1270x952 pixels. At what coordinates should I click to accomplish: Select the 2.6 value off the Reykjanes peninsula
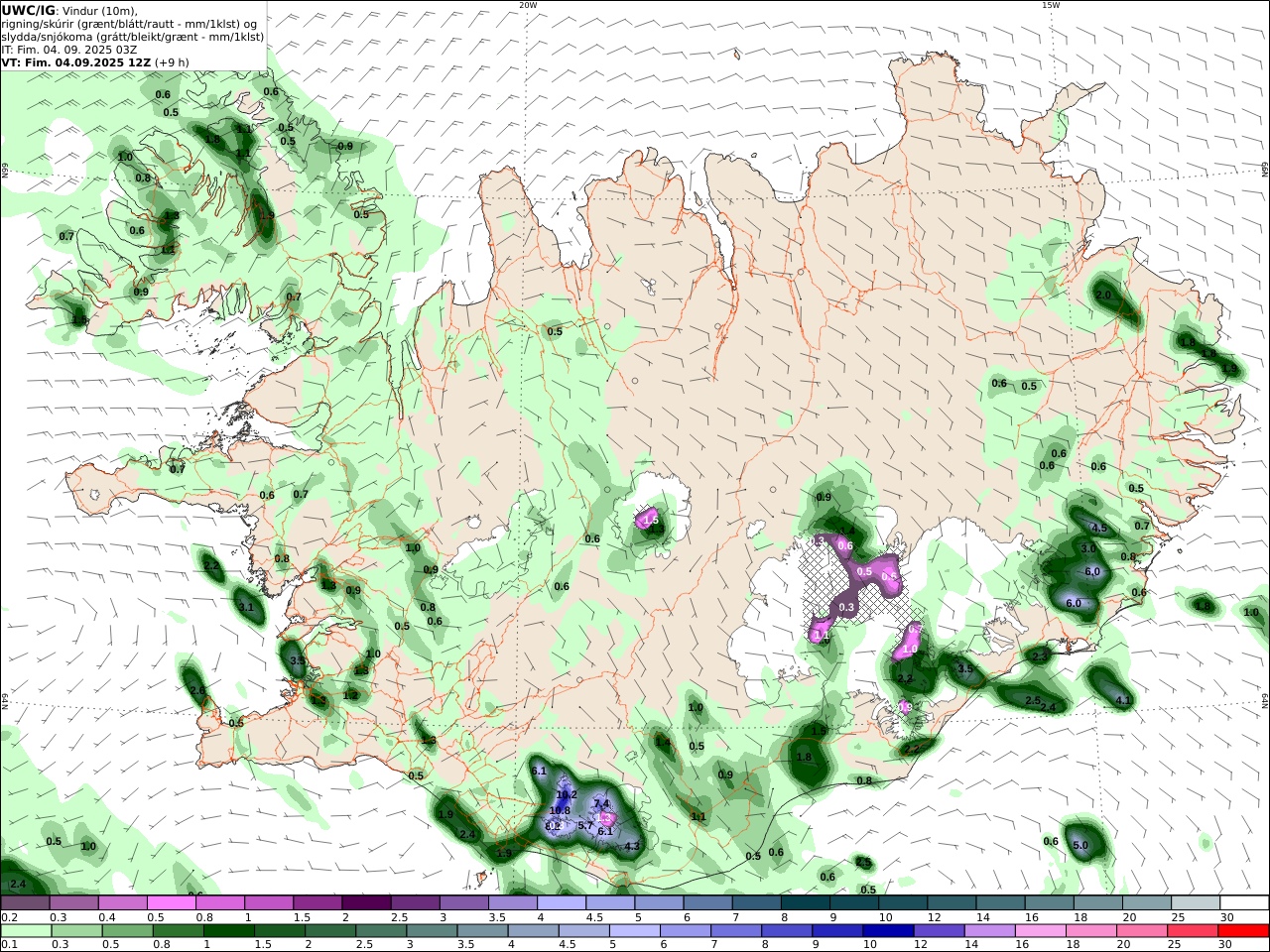click(197, 691)
